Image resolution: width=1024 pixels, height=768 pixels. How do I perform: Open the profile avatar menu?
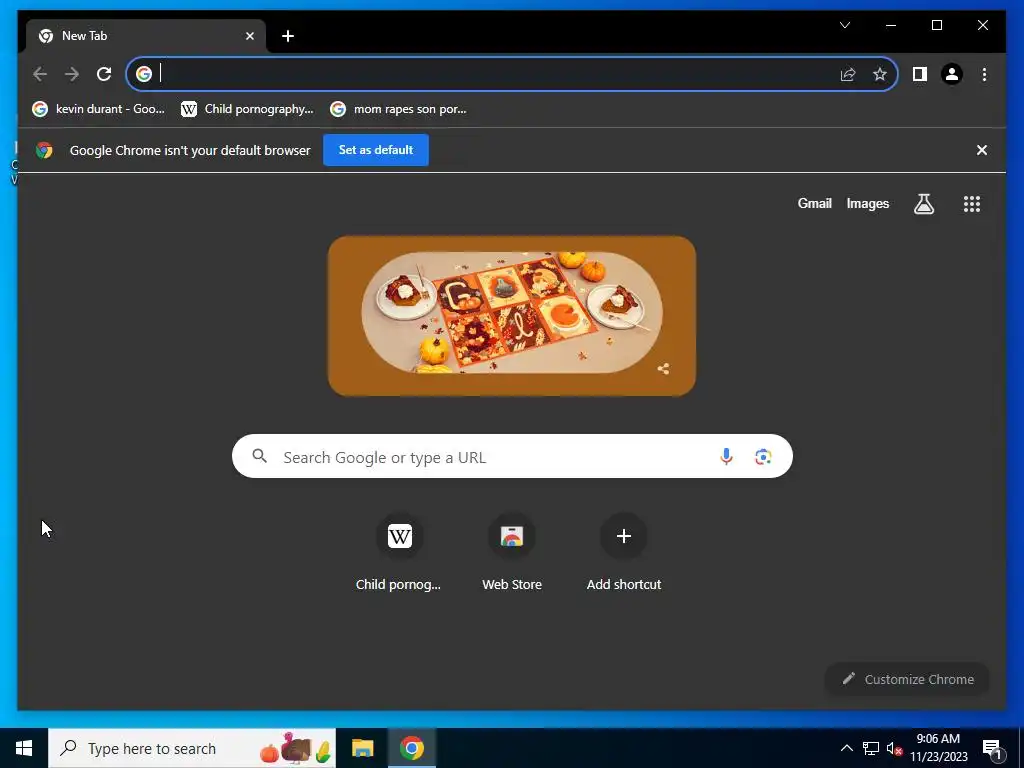pyautogui.click(x=952, y=74)
